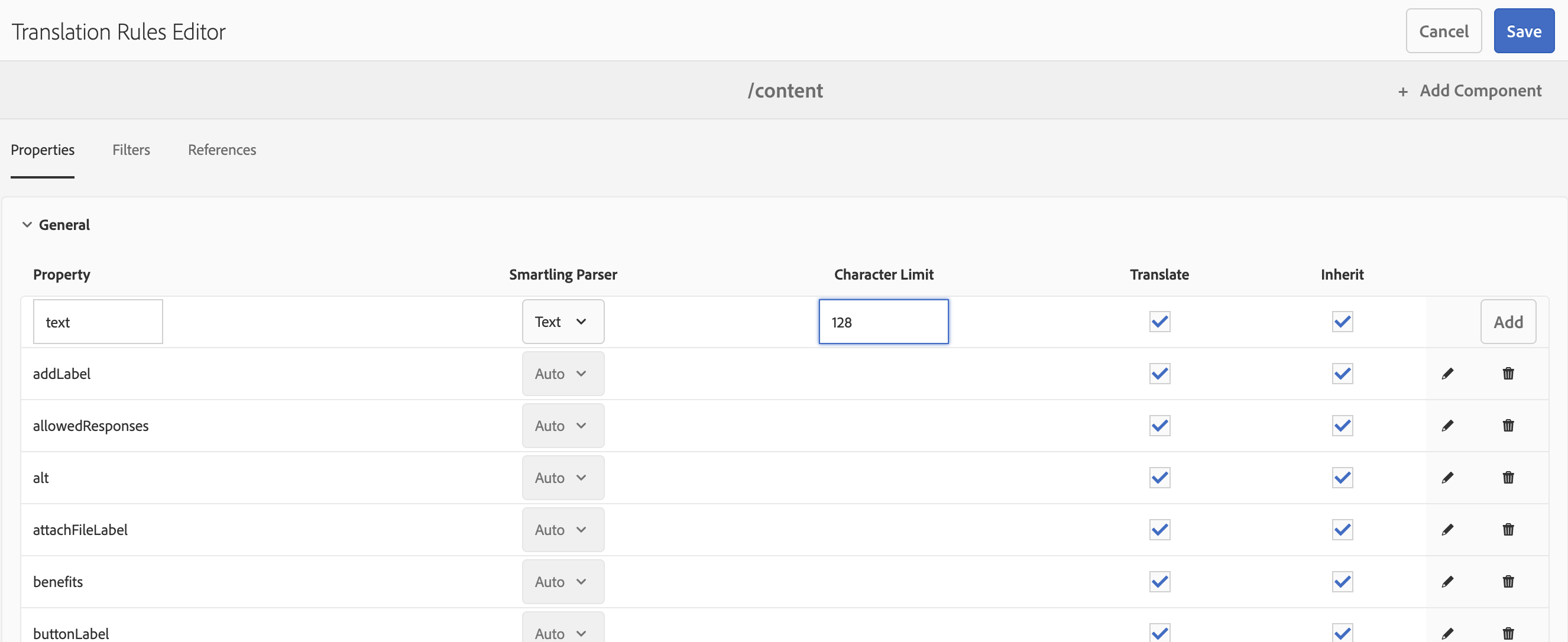The height and width of the screenshot is (642, 1568).
Task: Click the pencil icon on alt row
Action: click(x=1447, y=478)
